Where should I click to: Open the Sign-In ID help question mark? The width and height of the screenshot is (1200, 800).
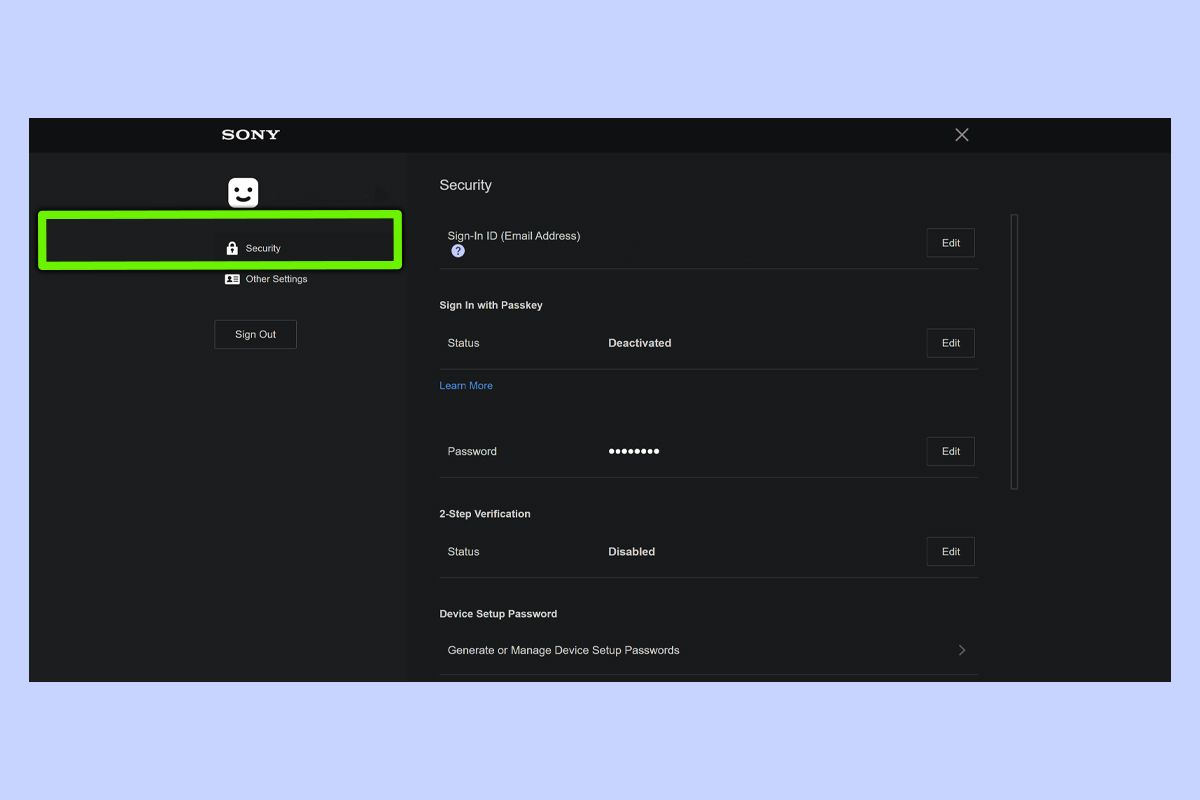457,250
